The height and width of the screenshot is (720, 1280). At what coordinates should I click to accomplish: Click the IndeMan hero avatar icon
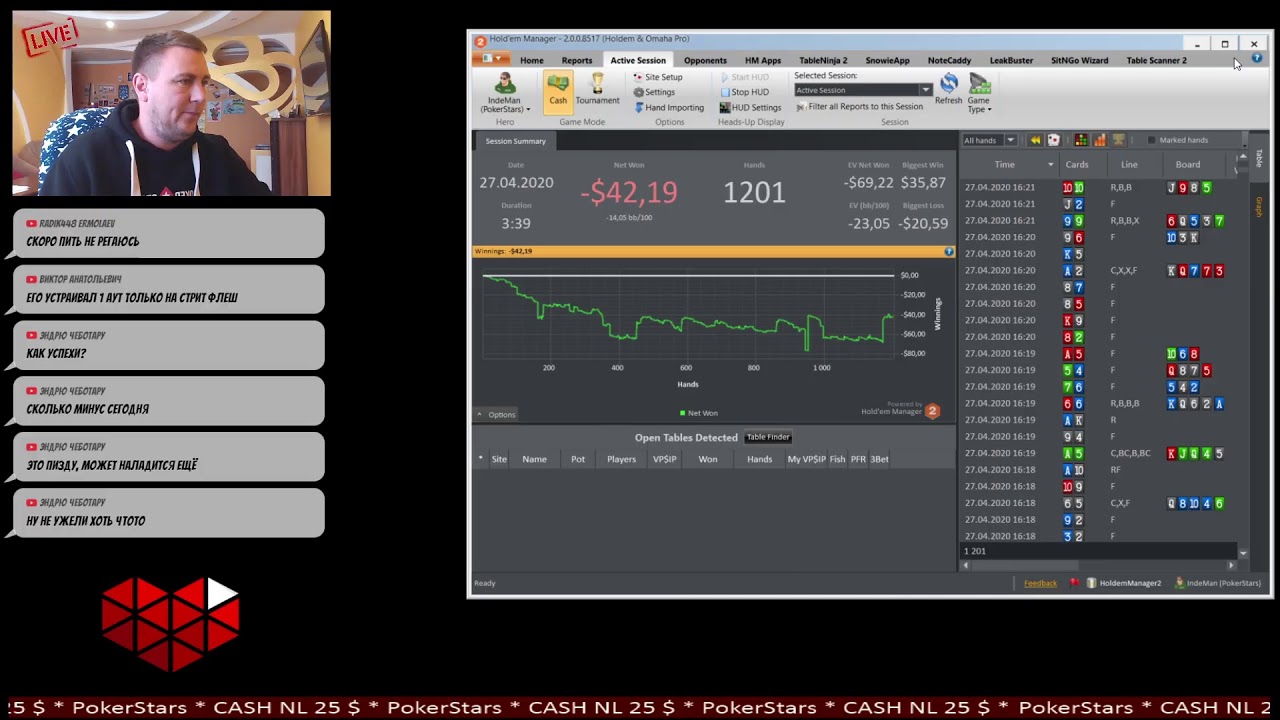[x=505, y=84]
